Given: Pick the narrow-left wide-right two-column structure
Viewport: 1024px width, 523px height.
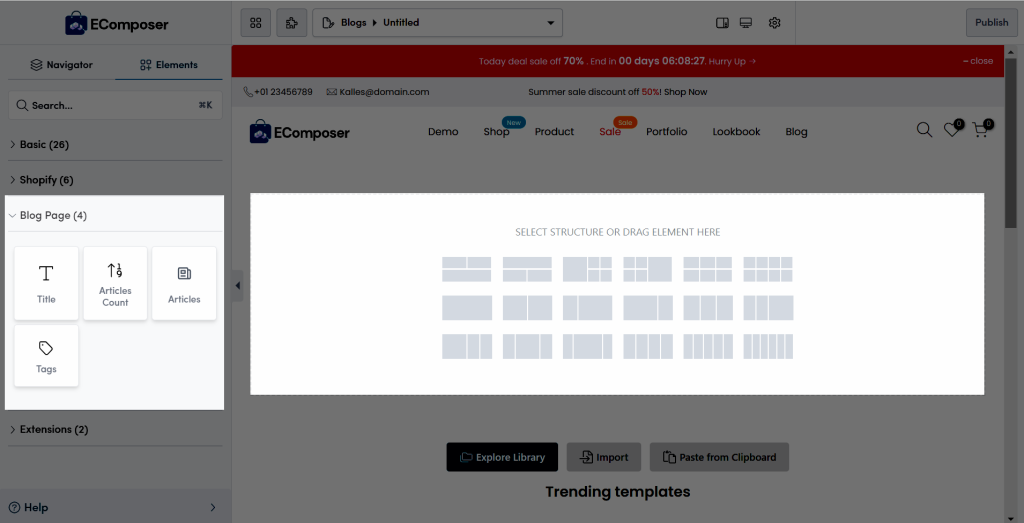Looking at the screenshot, I should coord(587,308).
